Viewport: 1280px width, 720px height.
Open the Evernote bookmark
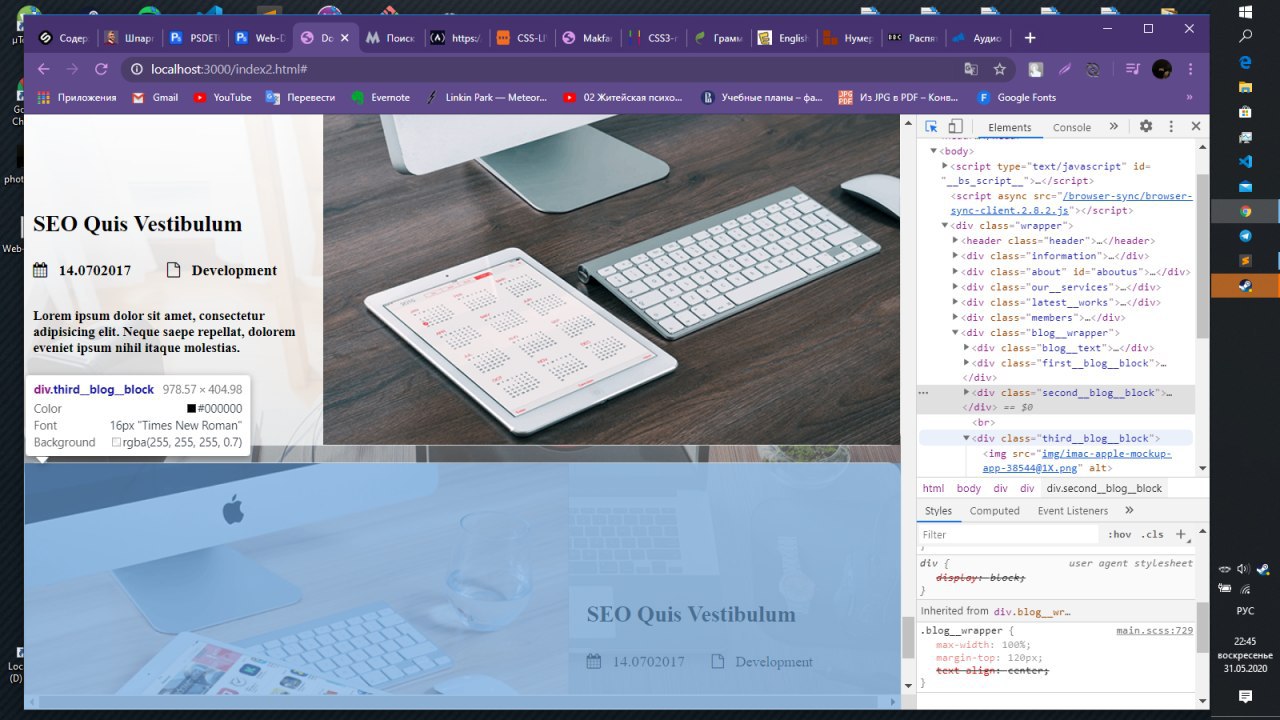pos(380,97)
